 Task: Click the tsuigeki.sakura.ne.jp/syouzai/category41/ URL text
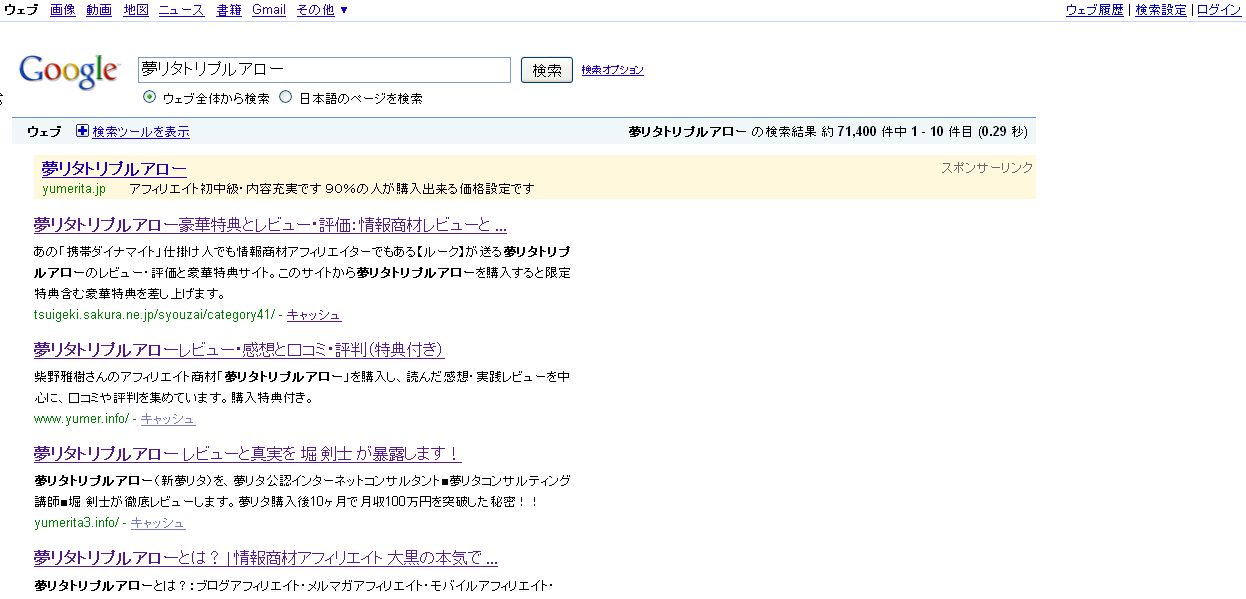coord(154,315)
